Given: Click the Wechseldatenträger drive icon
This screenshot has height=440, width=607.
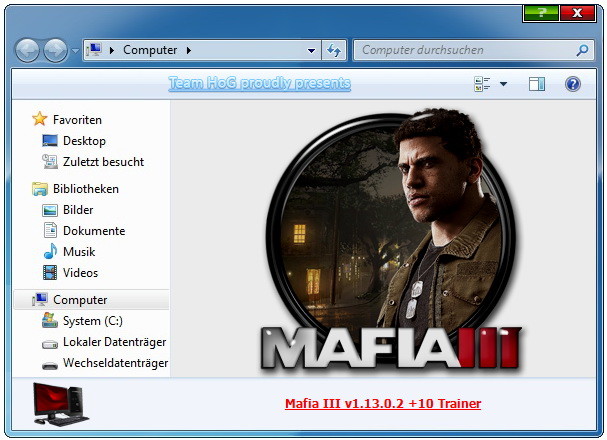Looking at the screenshot, I should (x=50, y=365).
